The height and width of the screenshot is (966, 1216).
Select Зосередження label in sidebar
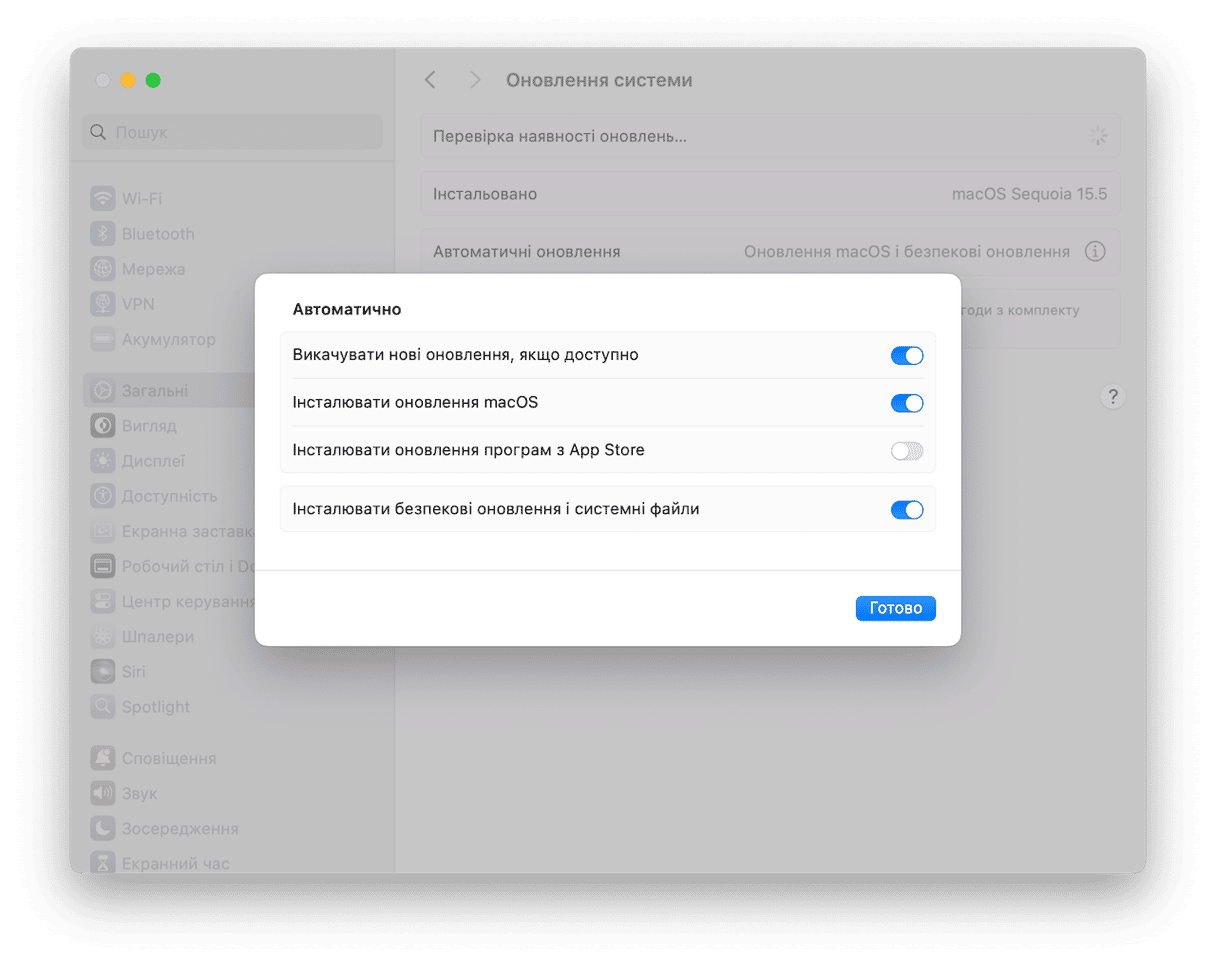[180, 829]
